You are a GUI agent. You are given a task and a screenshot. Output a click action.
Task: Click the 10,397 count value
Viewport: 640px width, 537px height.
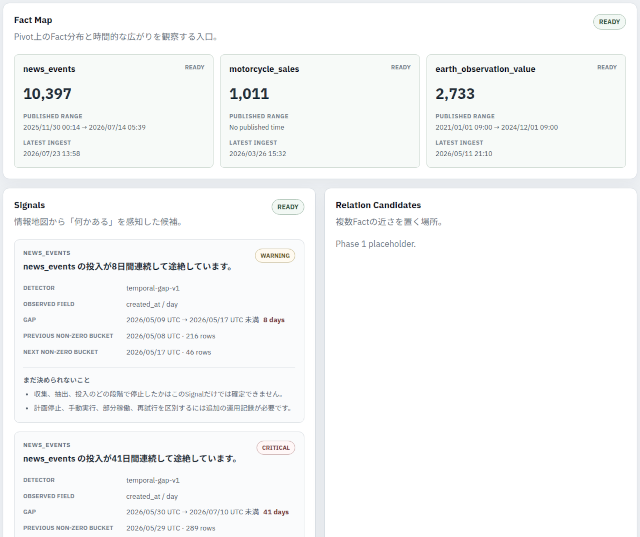click(x=47, y=94)
